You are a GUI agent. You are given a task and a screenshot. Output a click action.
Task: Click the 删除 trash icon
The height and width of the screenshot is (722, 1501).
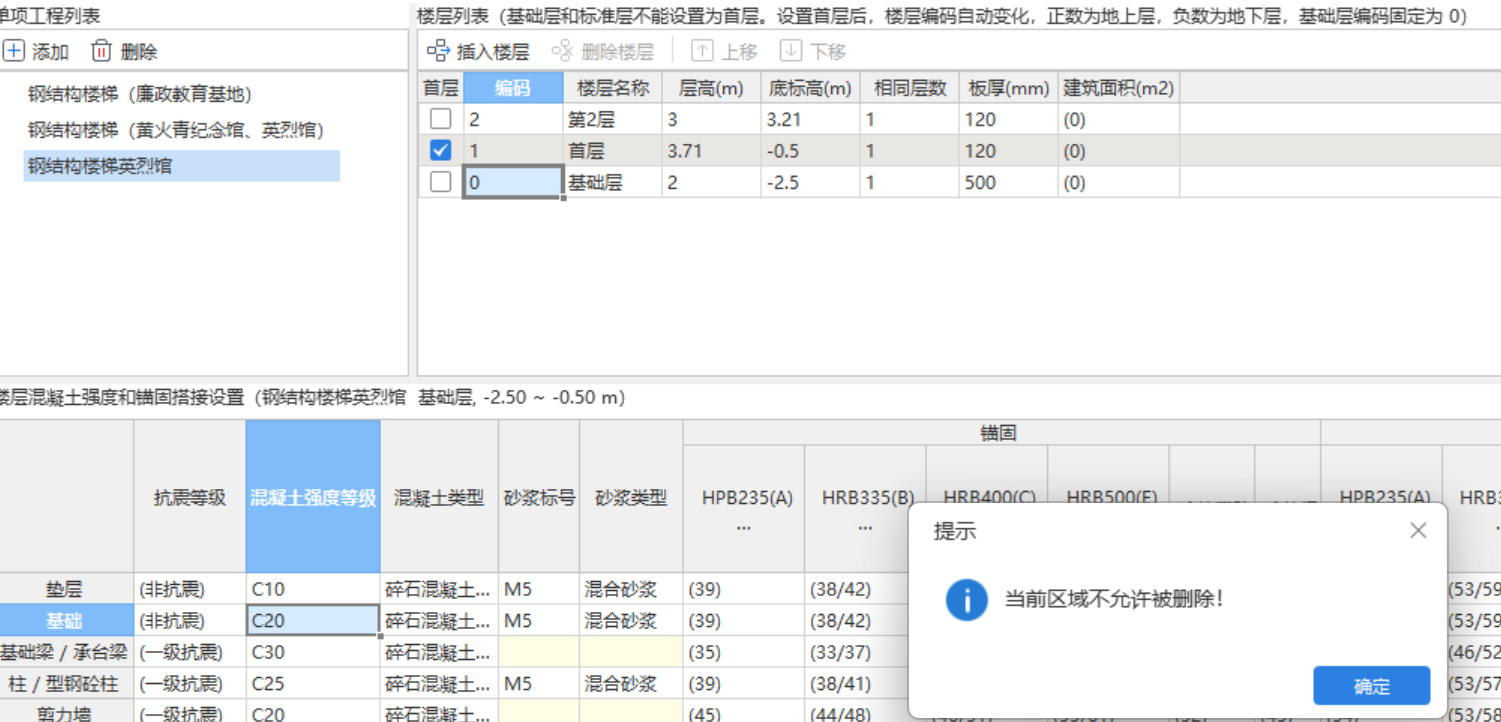(101, 51)
